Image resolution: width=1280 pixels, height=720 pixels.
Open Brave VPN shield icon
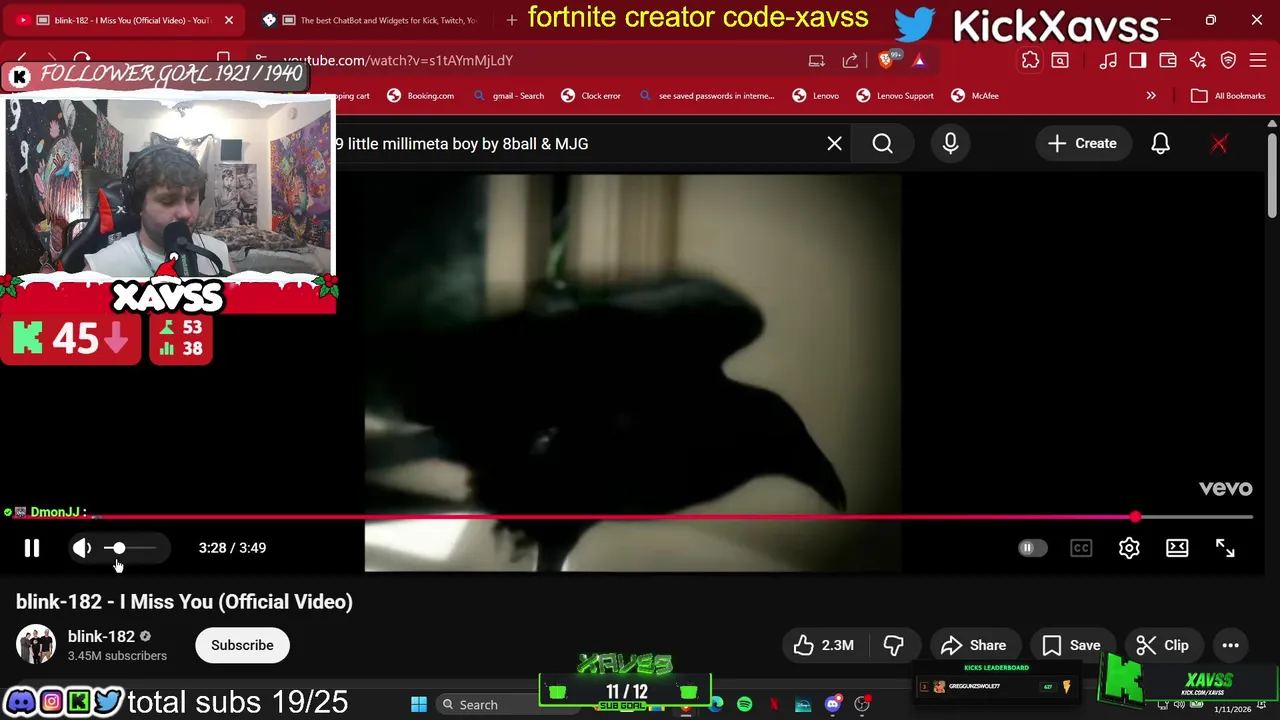point(1229,60)
